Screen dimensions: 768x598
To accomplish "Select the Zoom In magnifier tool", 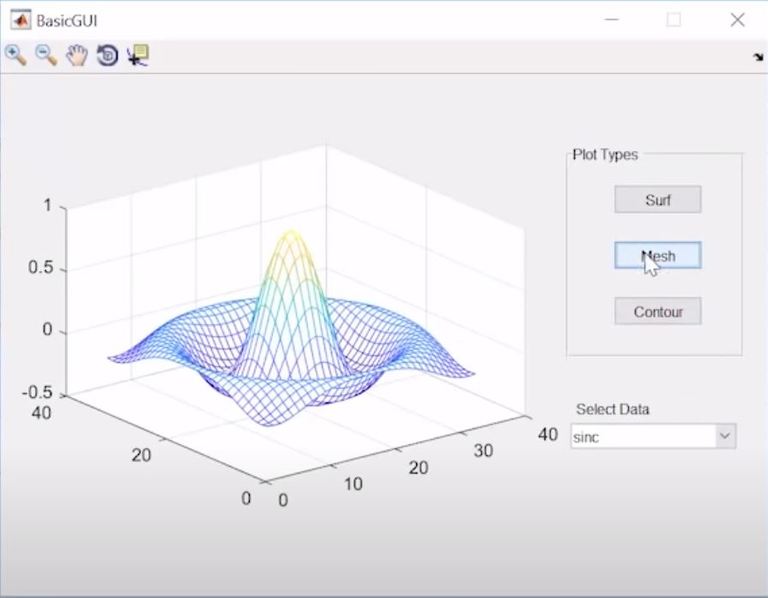I will [15, 55].
